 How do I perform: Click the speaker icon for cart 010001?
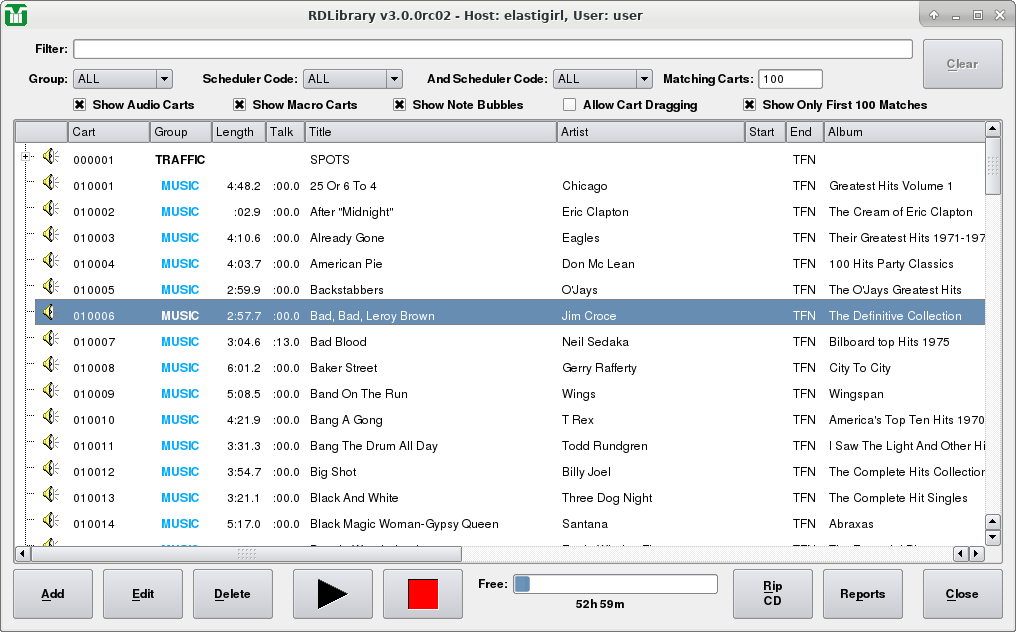(x=51, y=185)
